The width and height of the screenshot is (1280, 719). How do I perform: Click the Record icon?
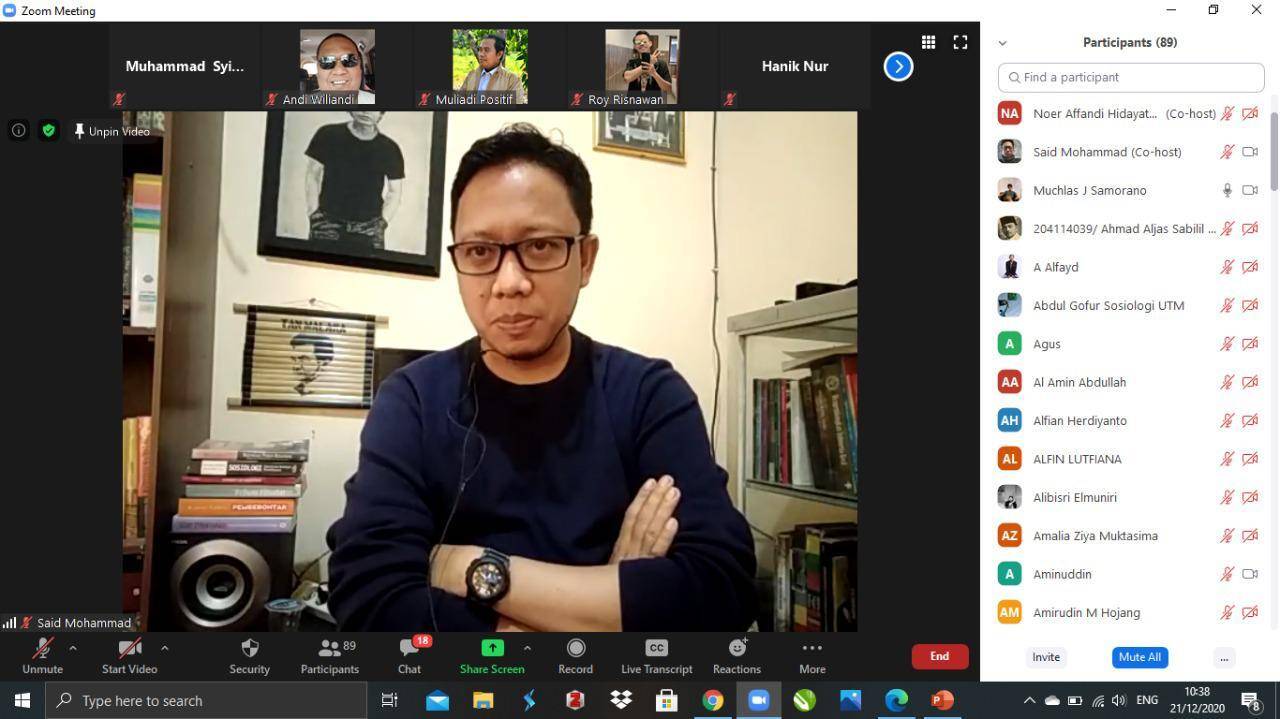[x=575, y=649]
